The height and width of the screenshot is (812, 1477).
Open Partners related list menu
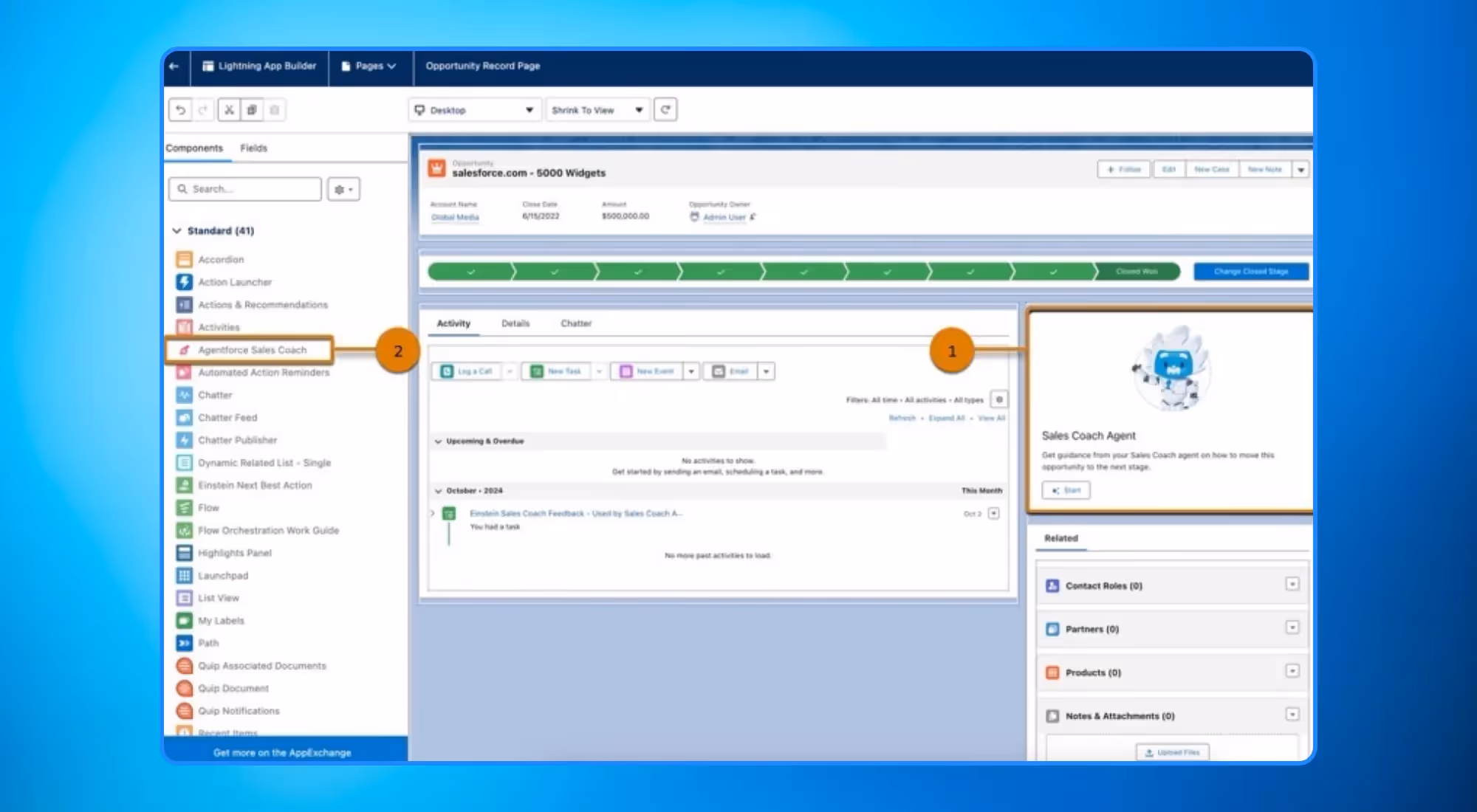(1292, 627)
